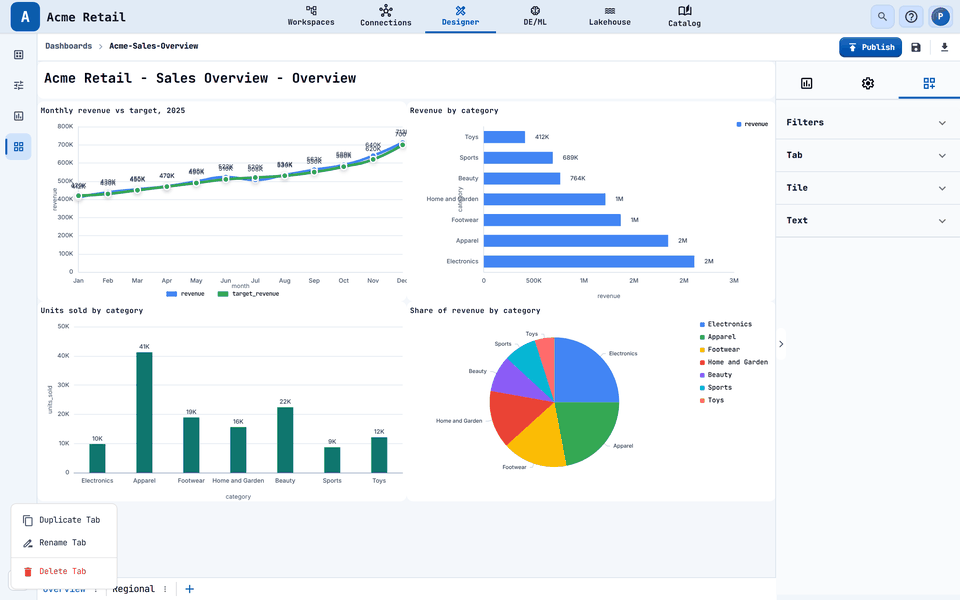Open the Catalog navigation item
This screenshot has height=600, width=960.
tap(684, 17)
